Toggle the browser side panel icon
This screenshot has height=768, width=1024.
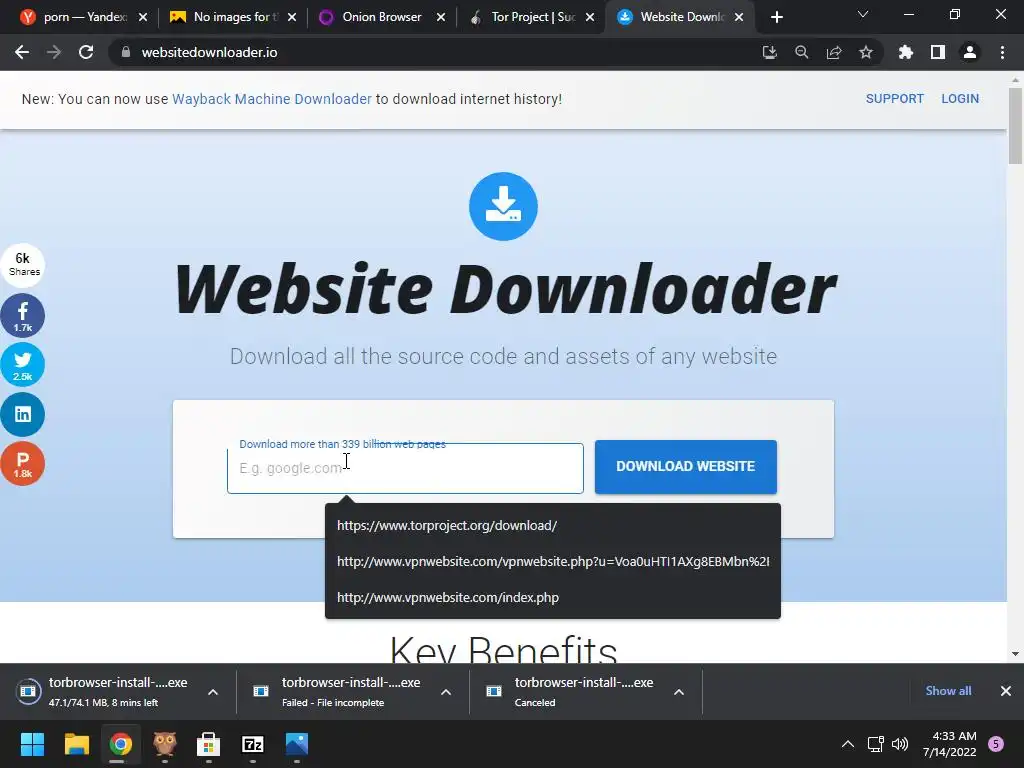(938, 52)
